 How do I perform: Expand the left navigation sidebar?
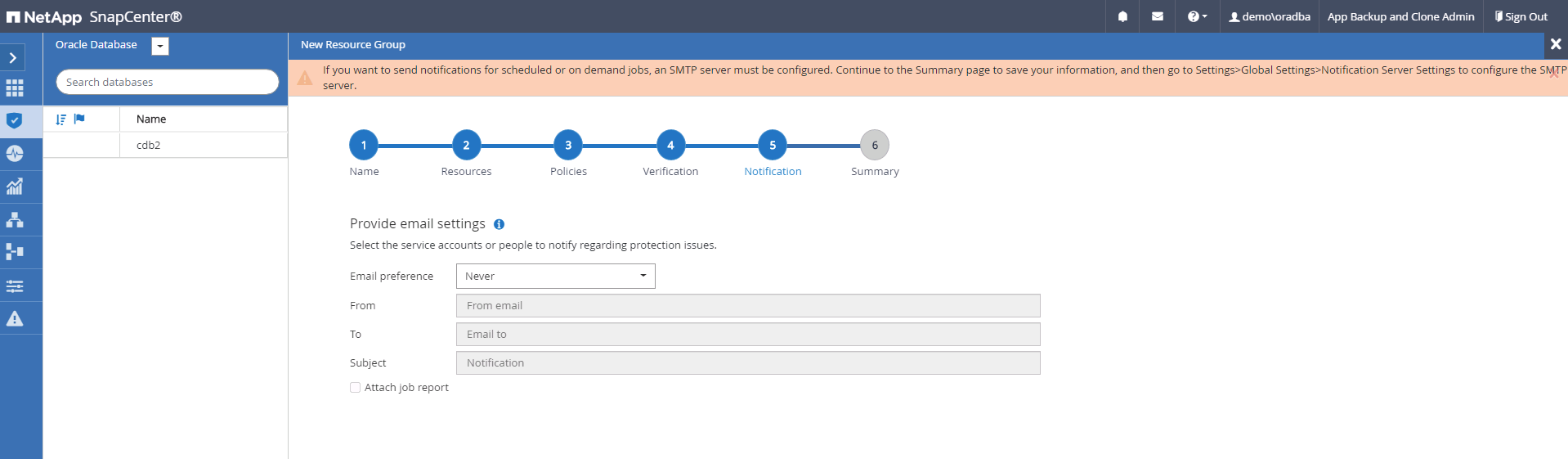(x=13, y=57)
